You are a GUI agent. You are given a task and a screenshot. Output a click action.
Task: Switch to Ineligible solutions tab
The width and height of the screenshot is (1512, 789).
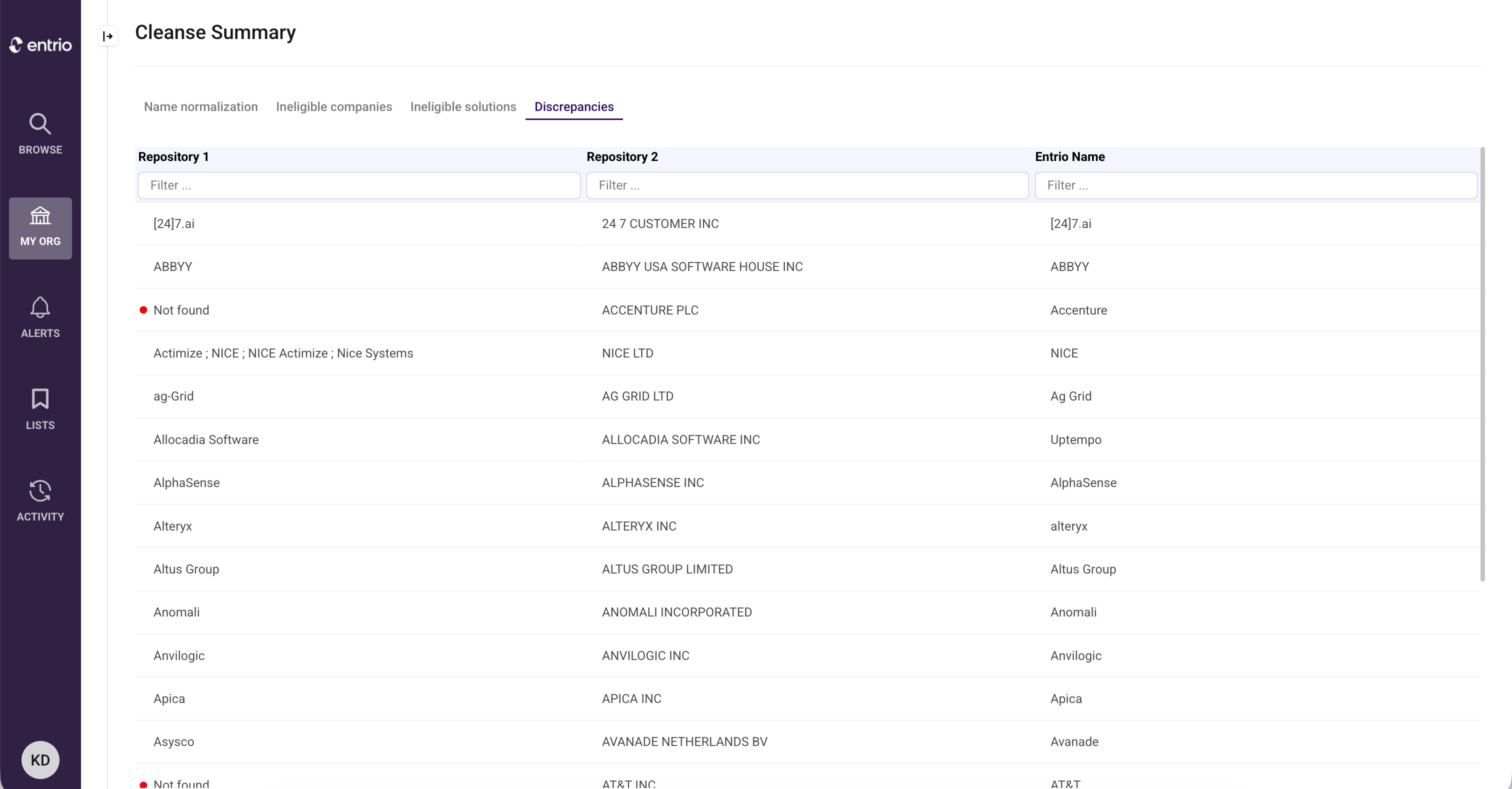click(x=463, y=107)
